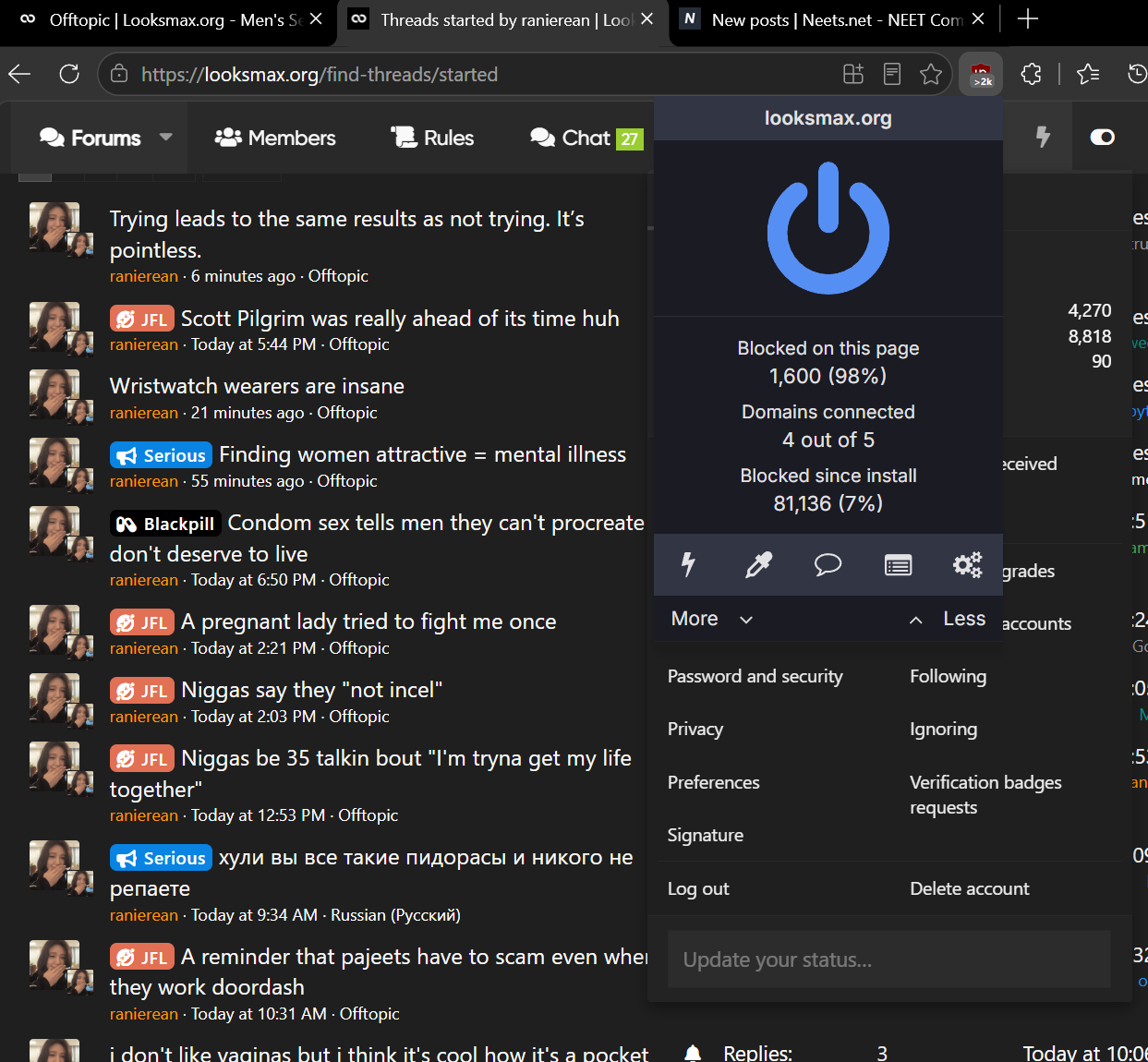Open uBlock zapper mode lightning icon
The width and height of the screenshot is (1148, 1062).
tap(688, 564)
